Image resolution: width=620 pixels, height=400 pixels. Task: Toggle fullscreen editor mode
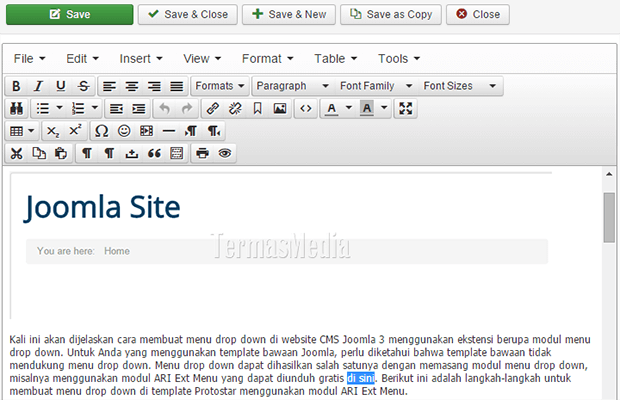pos(406,108)
